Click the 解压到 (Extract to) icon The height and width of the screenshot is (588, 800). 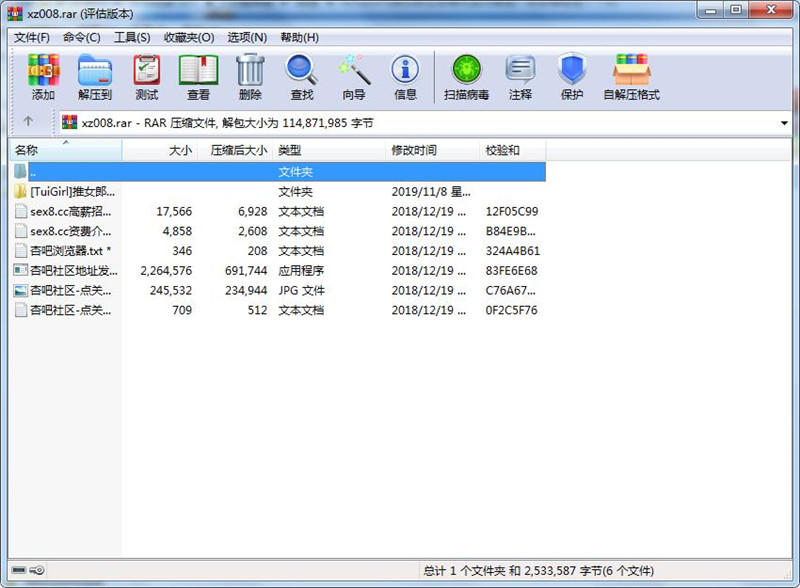pyautogui.click(x=95, y=77)
